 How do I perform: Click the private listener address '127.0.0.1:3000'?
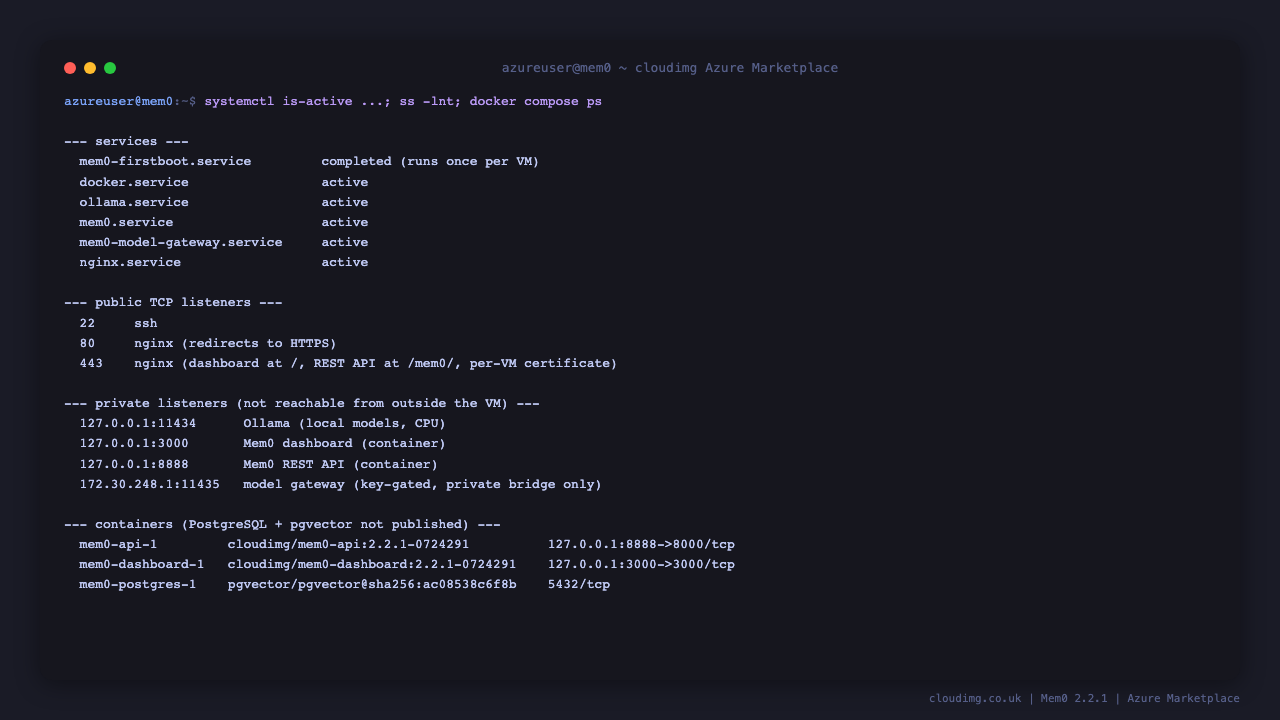click(x=134, y=444)
